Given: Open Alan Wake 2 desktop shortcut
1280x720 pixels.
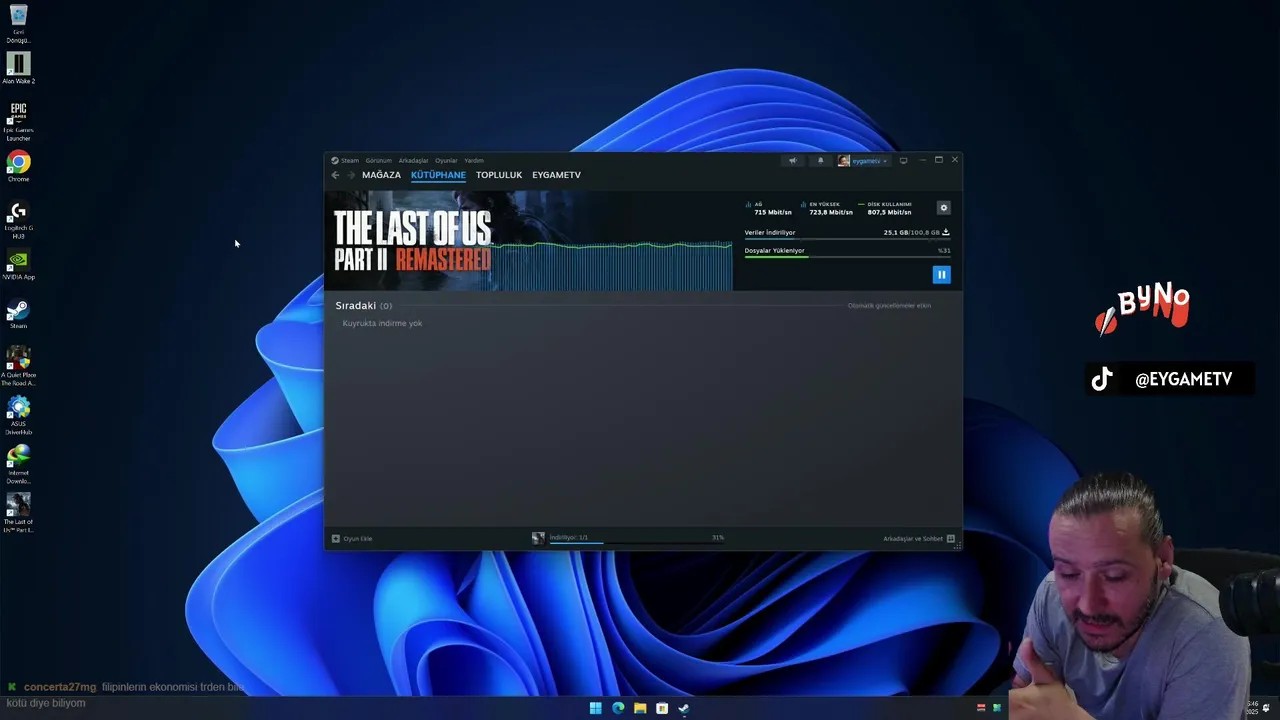Looking at the screenshot, I should (x=18, y=69).
